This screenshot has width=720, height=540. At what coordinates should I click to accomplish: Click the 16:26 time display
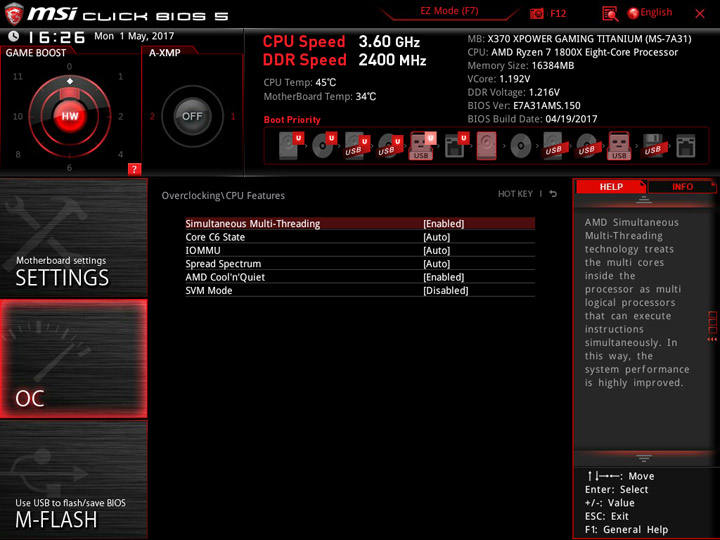tap(56, 37)
